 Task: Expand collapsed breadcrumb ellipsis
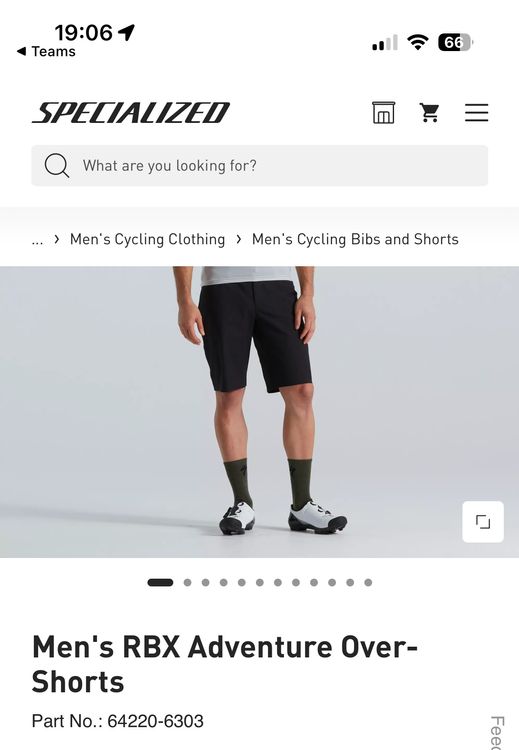(x=37, y=240)
